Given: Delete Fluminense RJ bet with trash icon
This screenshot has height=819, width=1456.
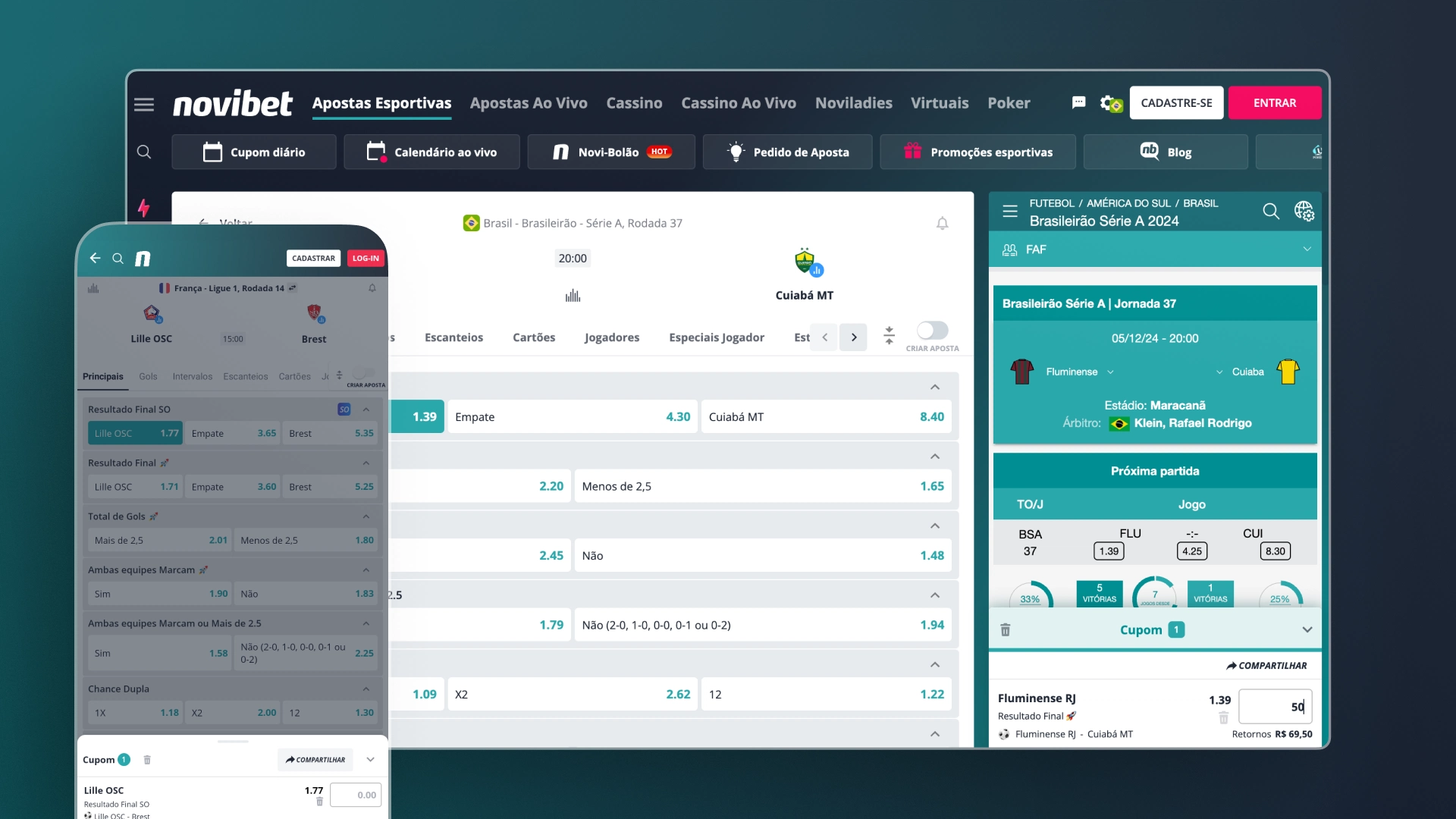Looking at the screenshot, I should pyautogui.click(x=1223, y=717).
